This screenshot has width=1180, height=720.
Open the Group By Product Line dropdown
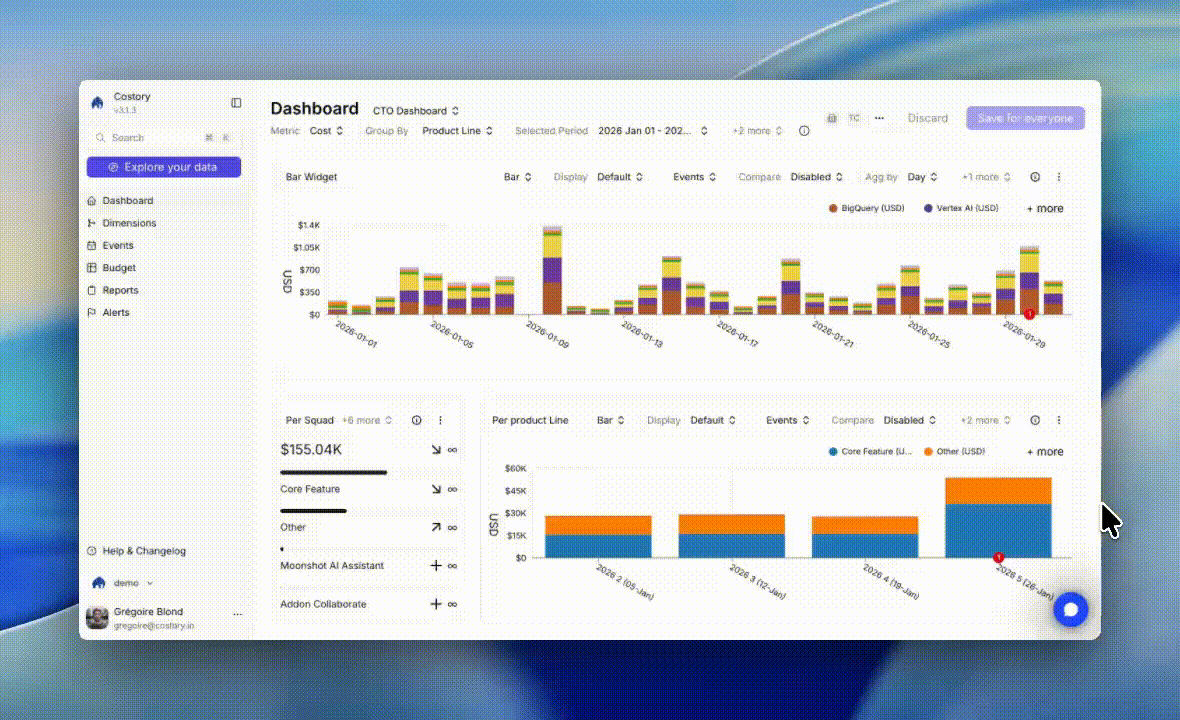458,131
